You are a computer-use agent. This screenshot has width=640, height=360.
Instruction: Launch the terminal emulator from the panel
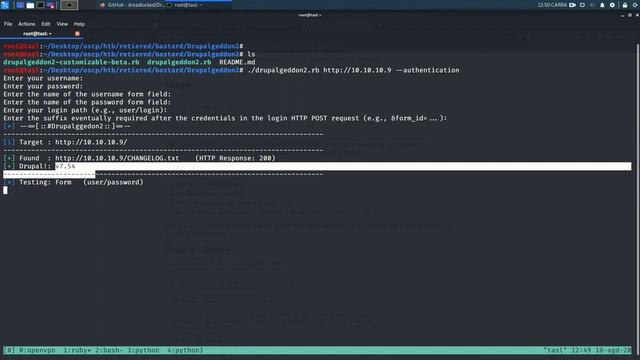tap(40, 5)
